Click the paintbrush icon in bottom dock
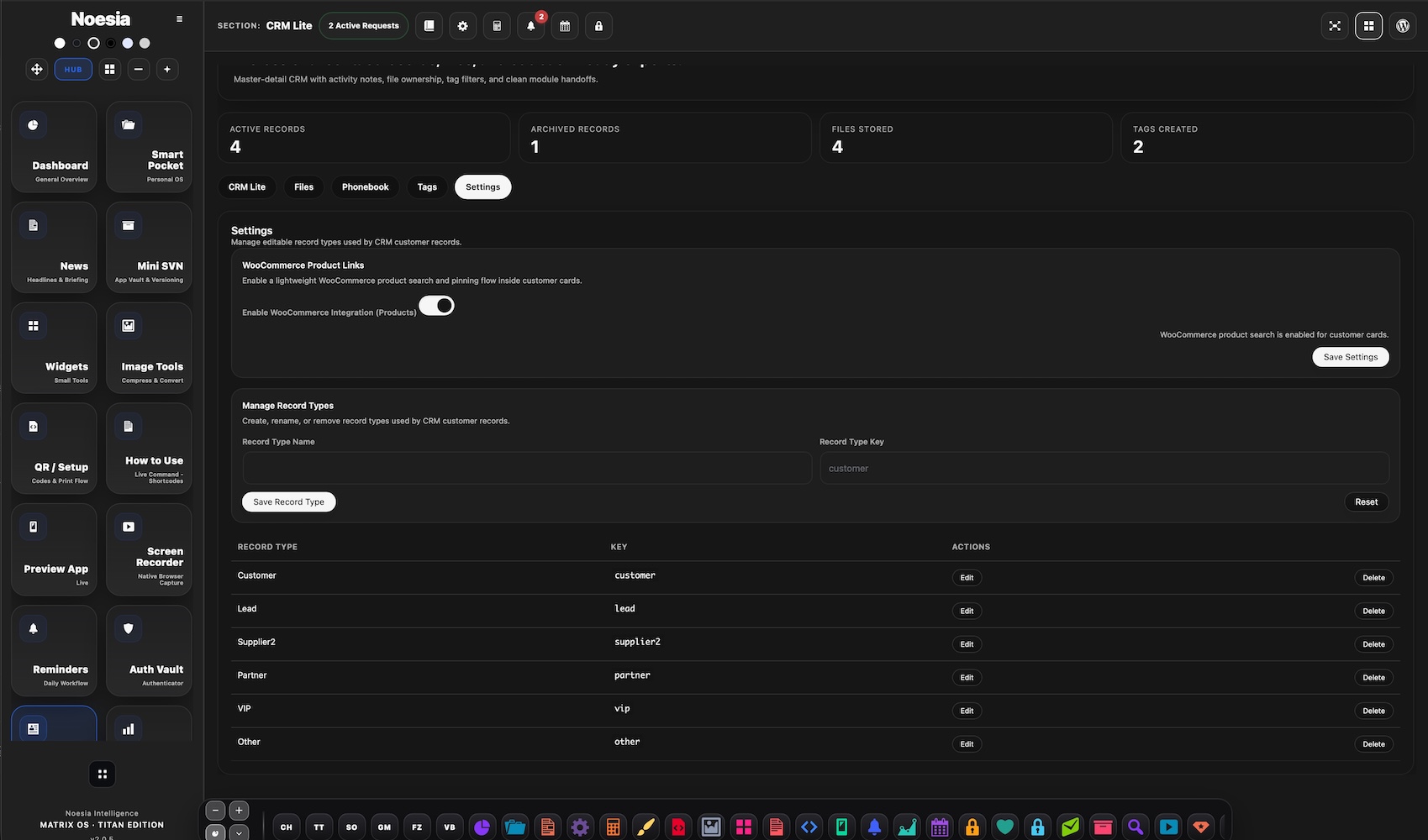 (645, 827)
